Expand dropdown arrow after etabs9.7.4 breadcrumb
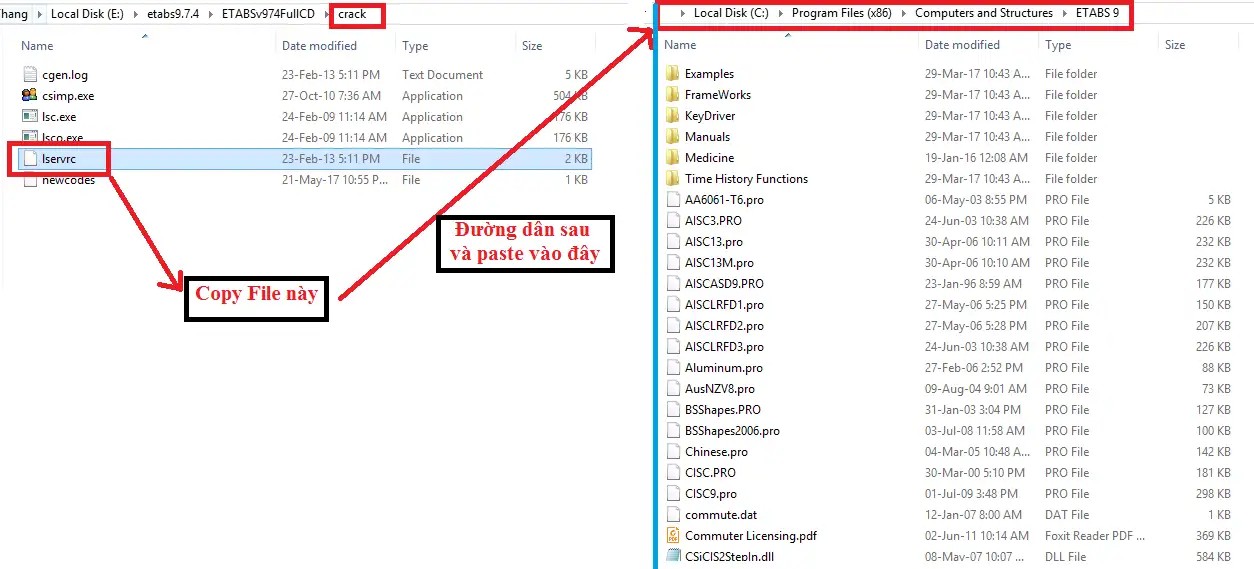1254x569 pixels. [x=212, y=14]
